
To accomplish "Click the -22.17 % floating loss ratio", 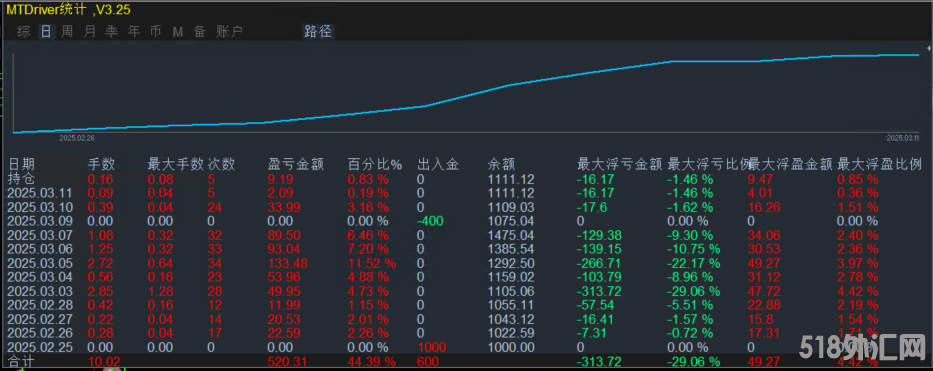I will 694,263.
